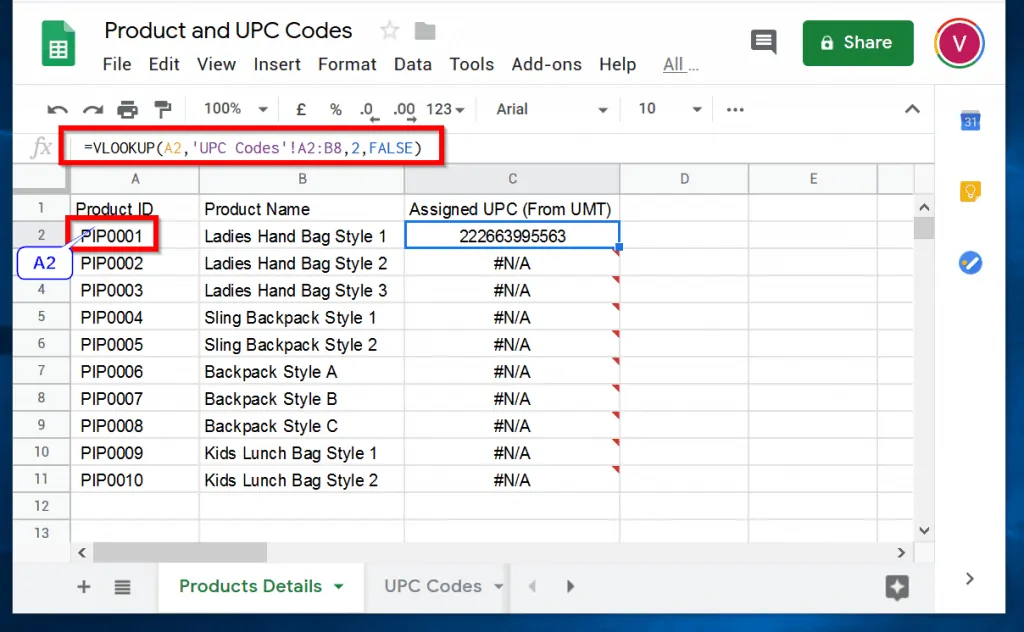Select row 7 header
Viewport: 1024px width, 632px height.
click(42, 371)
